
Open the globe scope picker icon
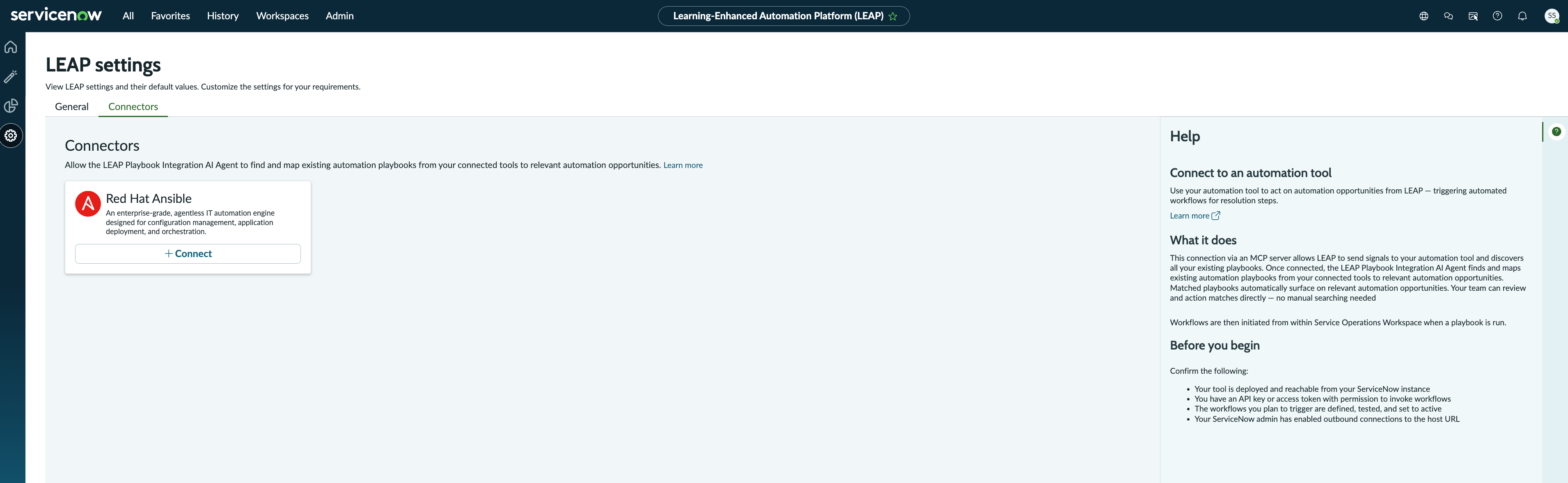point(1424,16)
